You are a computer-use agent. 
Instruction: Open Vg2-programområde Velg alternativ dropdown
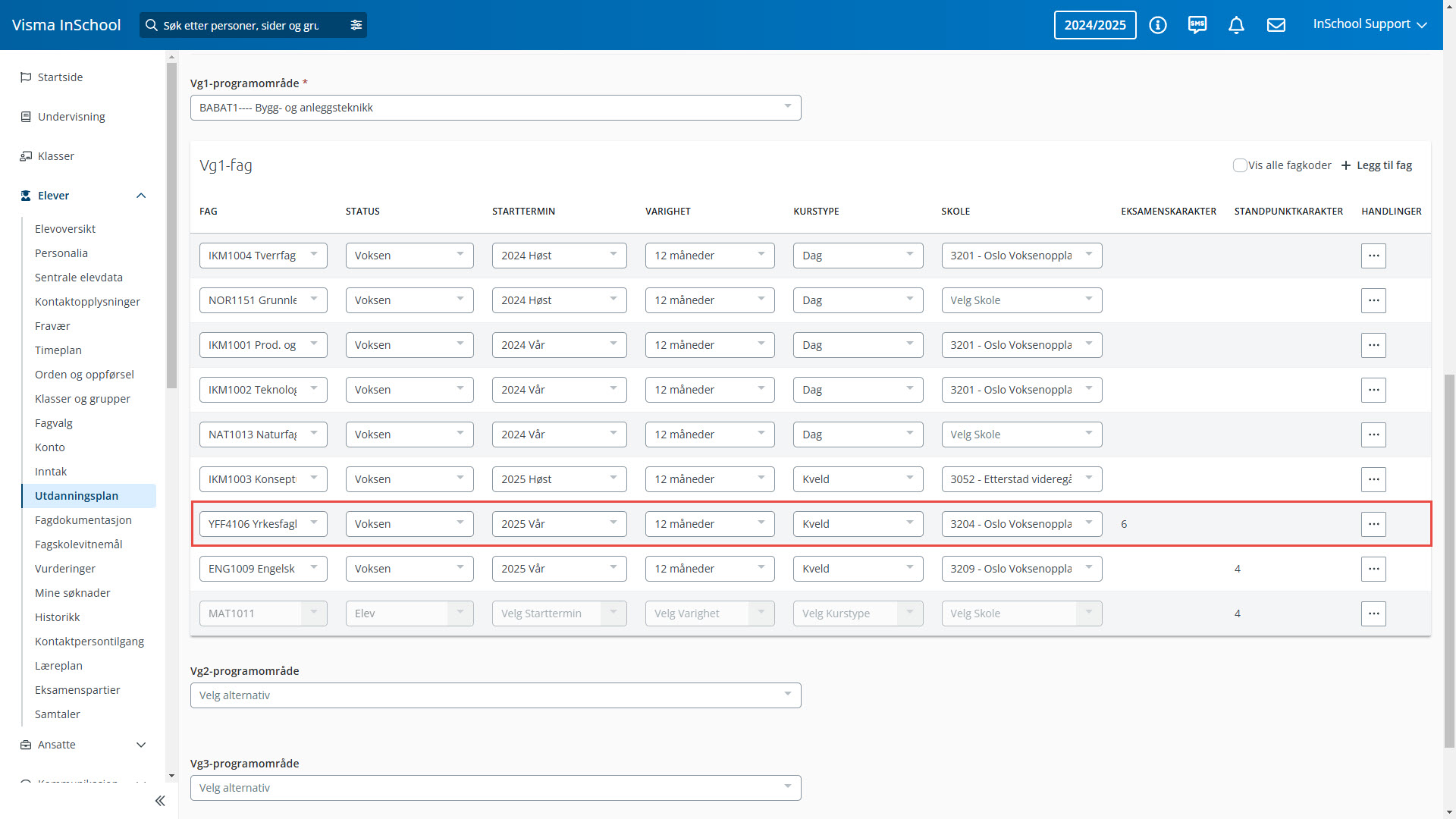pos(495,695)
